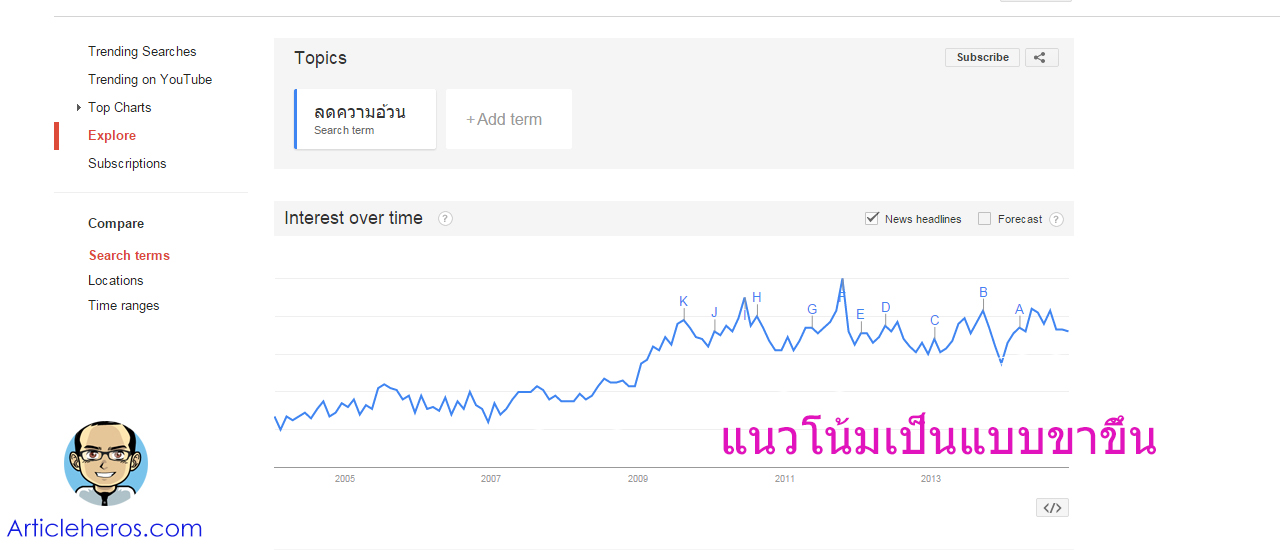Click the cartoon avatar logo
The height and width of the screenshot is (550, 1280).
pyautogui.click(x=106, y=464)
